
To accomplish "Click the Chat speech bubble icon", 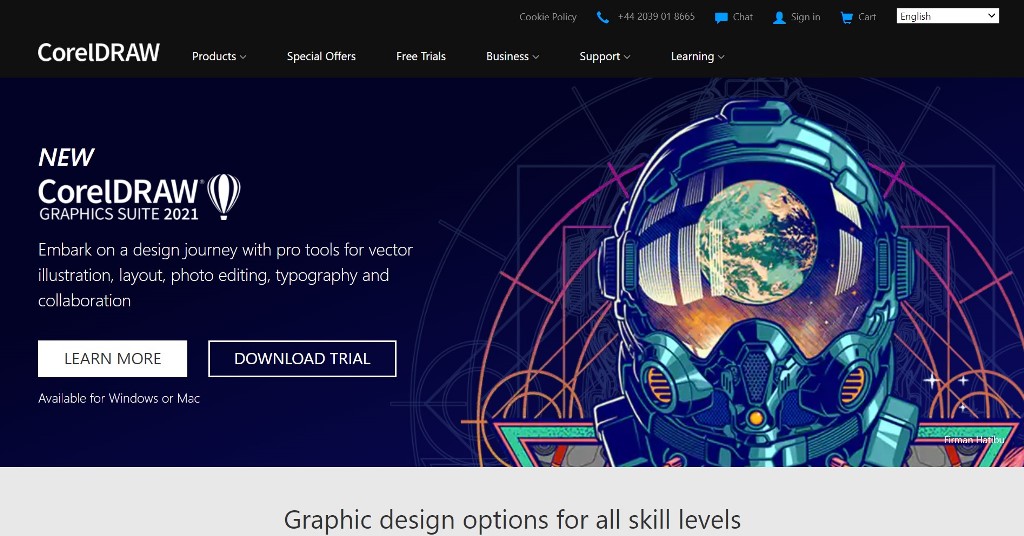I will pyautogui.click(x=721, y=17).
